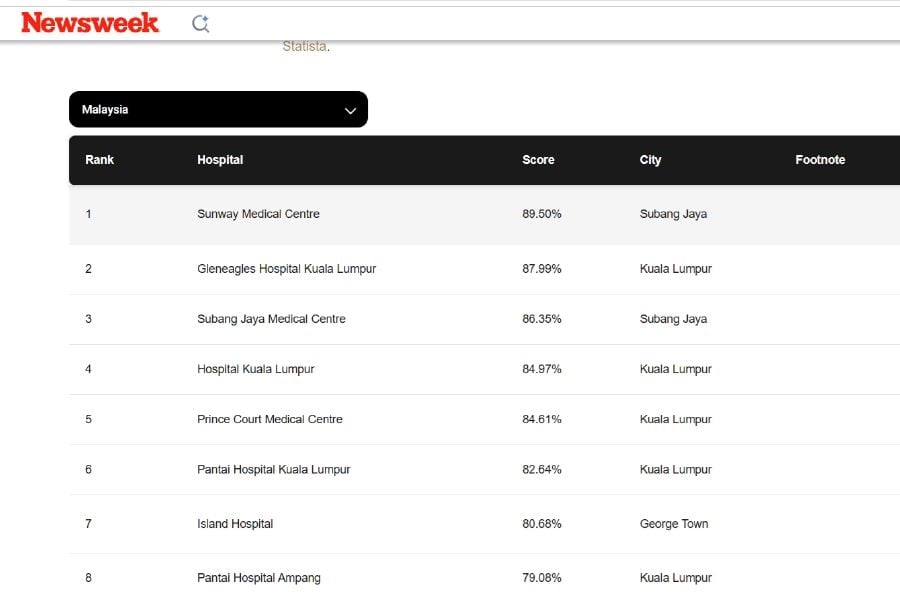Screen dimensions: 900x599
Task: Click the 89.50% score cell
Action: pos(541,213)
